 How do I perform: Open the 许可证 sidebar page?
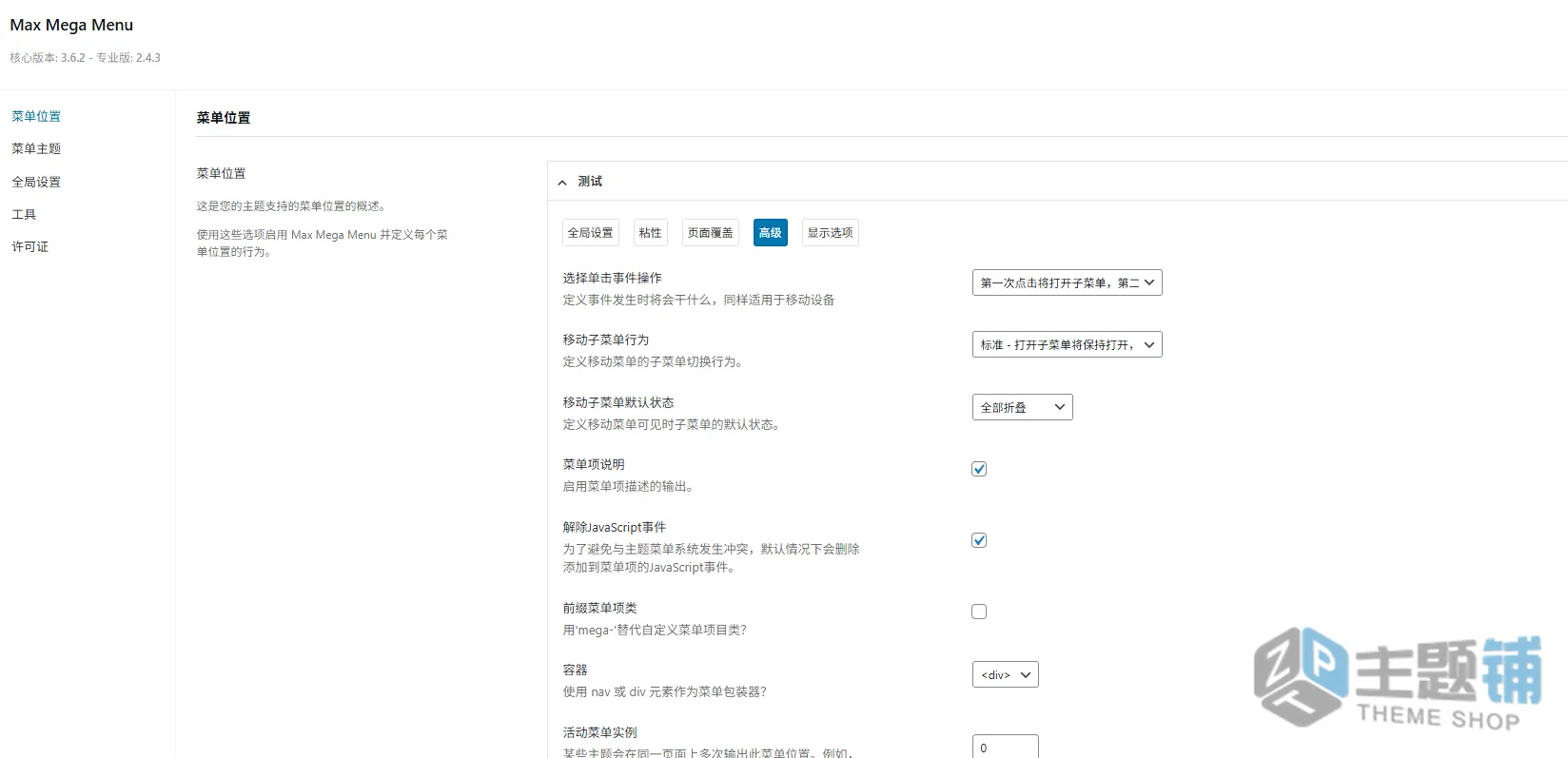[29, 246]
